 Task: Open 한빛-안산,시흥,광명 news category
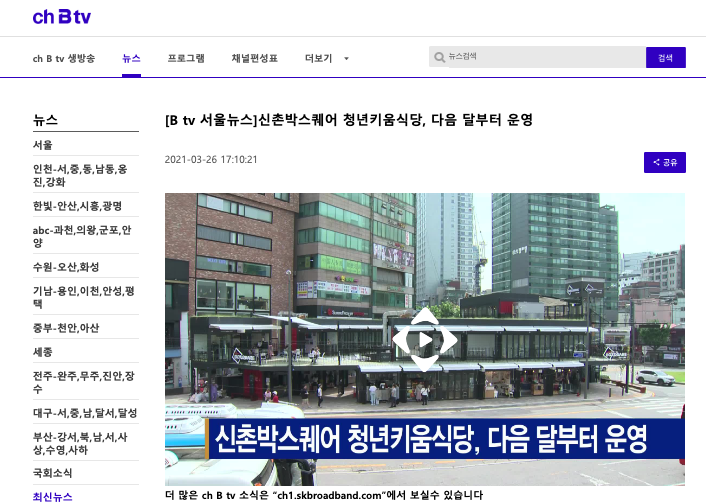pyautogui.click(x=86, y=206)
